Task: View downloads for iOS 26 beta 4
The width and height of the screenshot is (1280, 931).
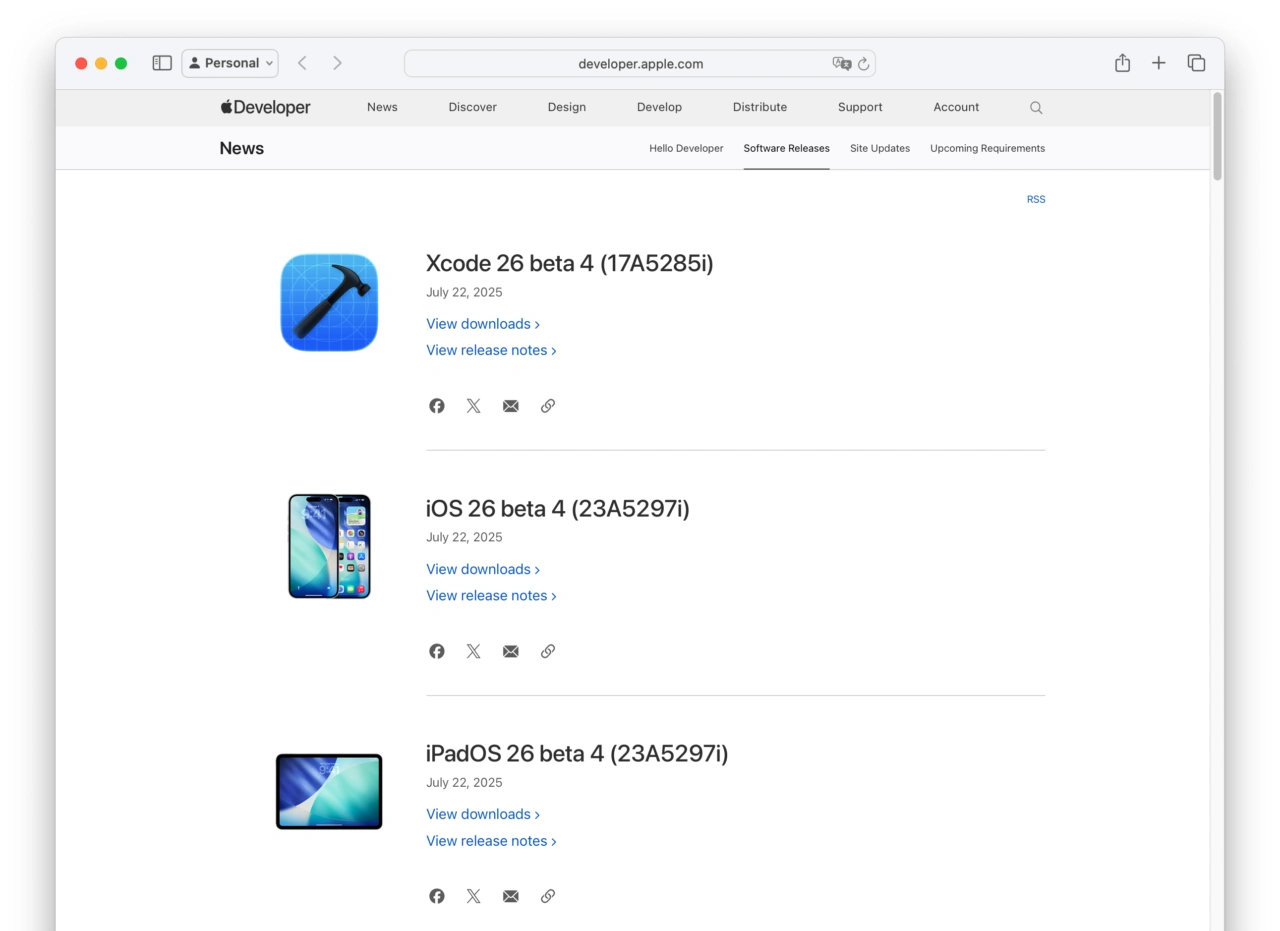Action: click(482, 569)
